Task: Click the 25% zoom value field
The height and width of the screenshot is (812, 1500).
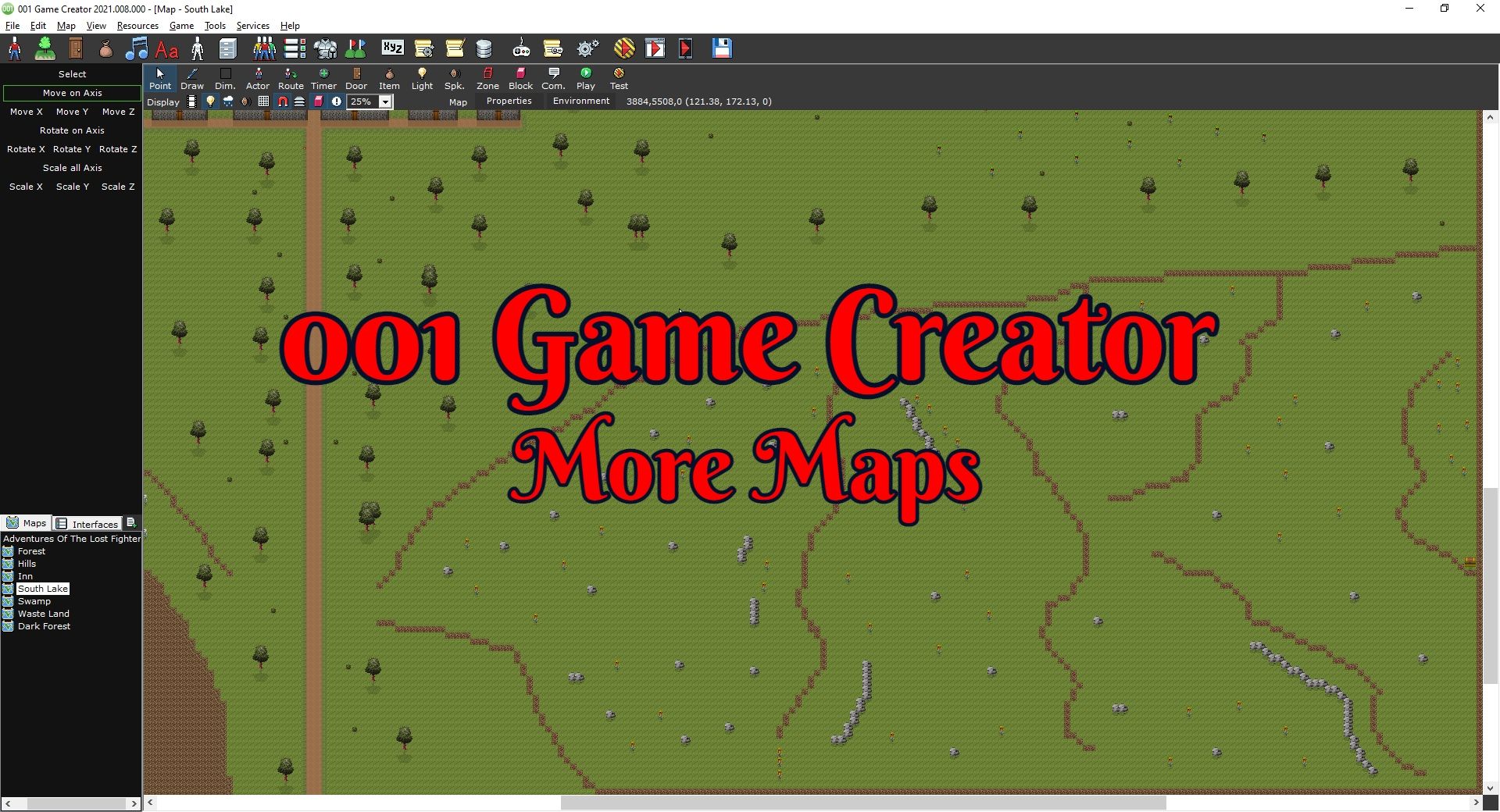Action: pos(362,101)
